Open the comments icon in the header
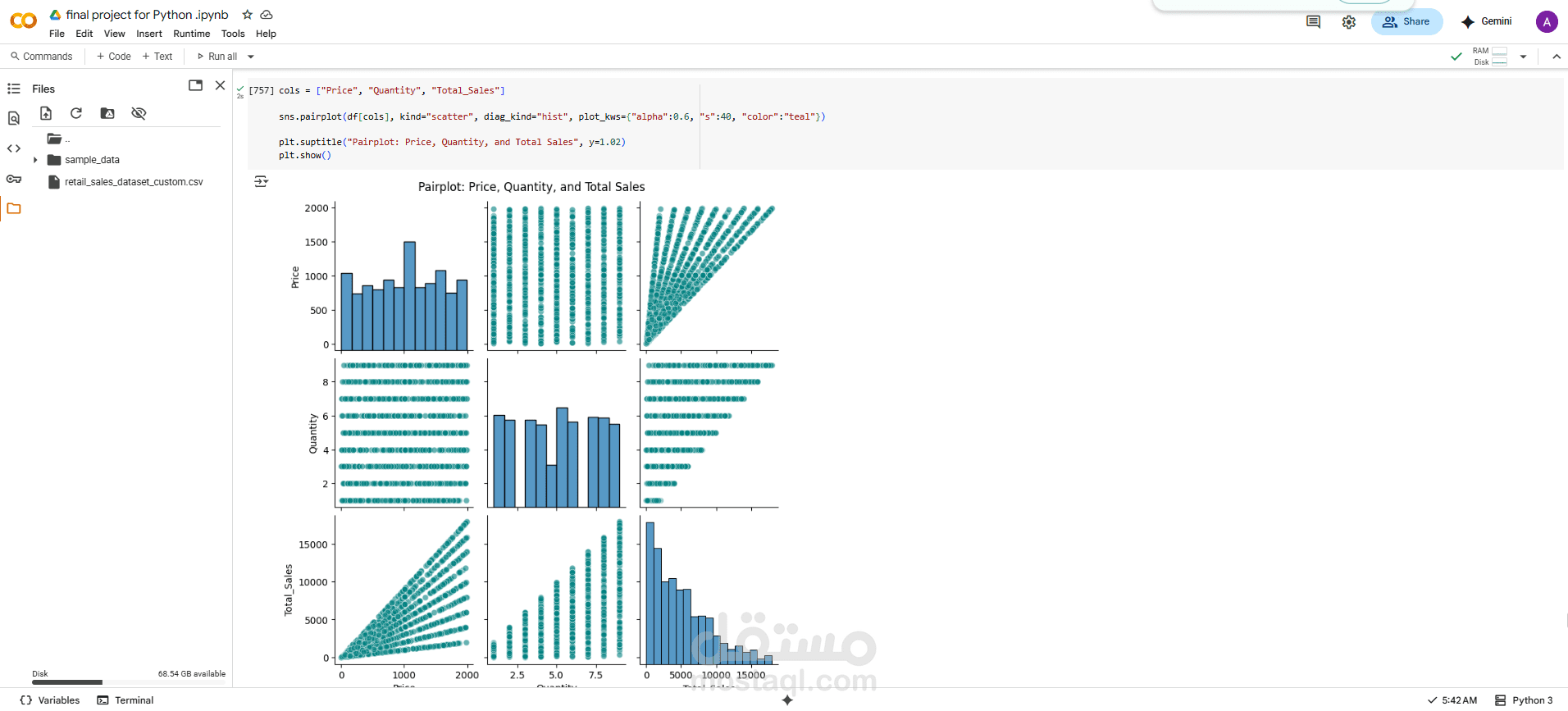The width and height of the screenshot is (1568, 711). (x=1313, y=22)
